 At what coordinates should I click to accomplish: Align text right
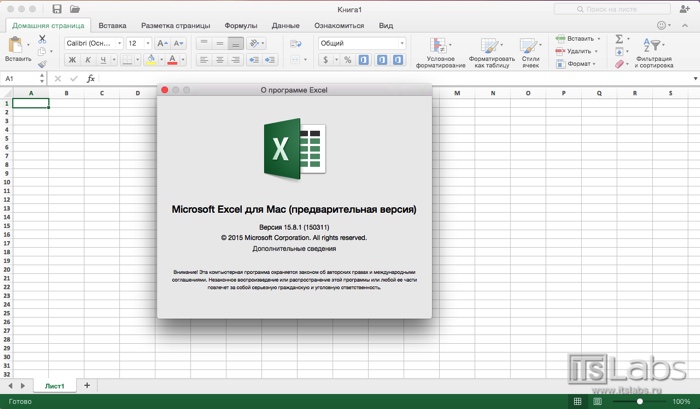coord(236,60)
